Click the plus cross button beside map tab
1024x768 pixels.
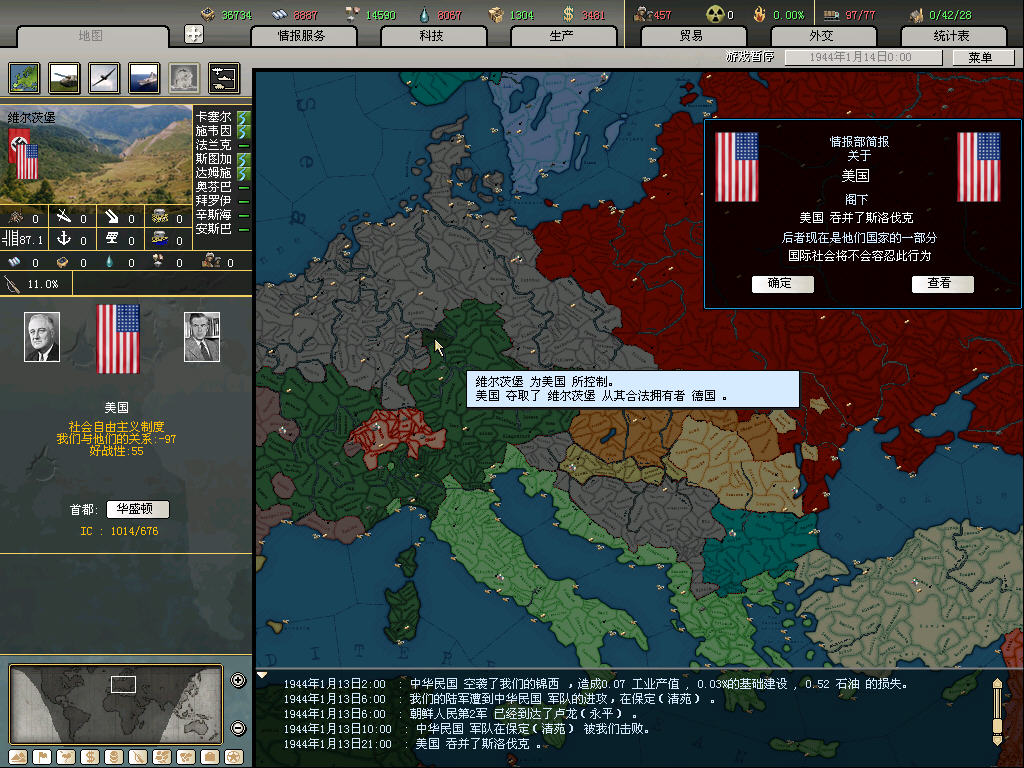coord(194,34)
